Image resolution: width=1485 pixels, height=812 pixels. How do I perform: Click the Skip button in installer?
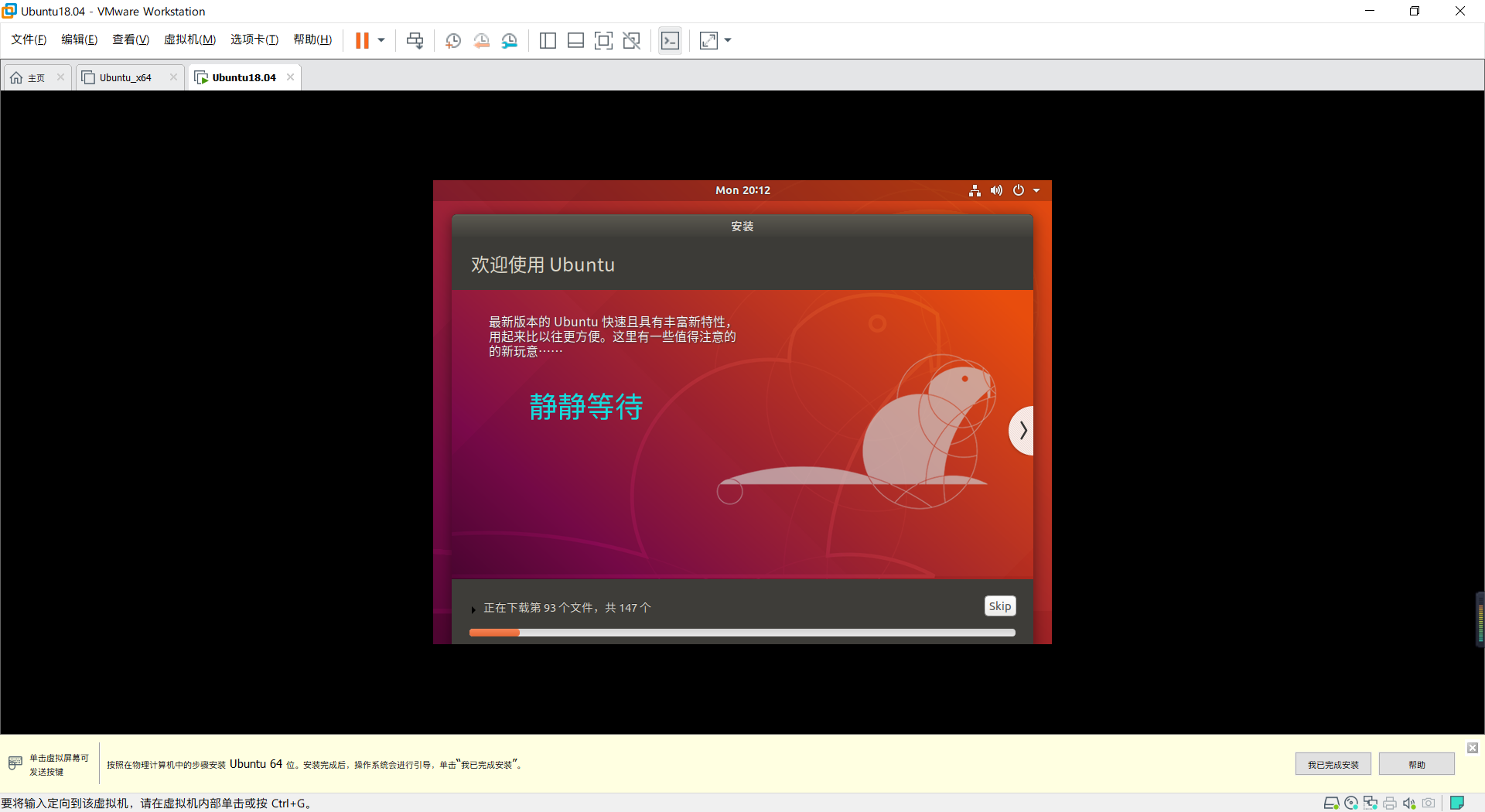[1000, 606]
